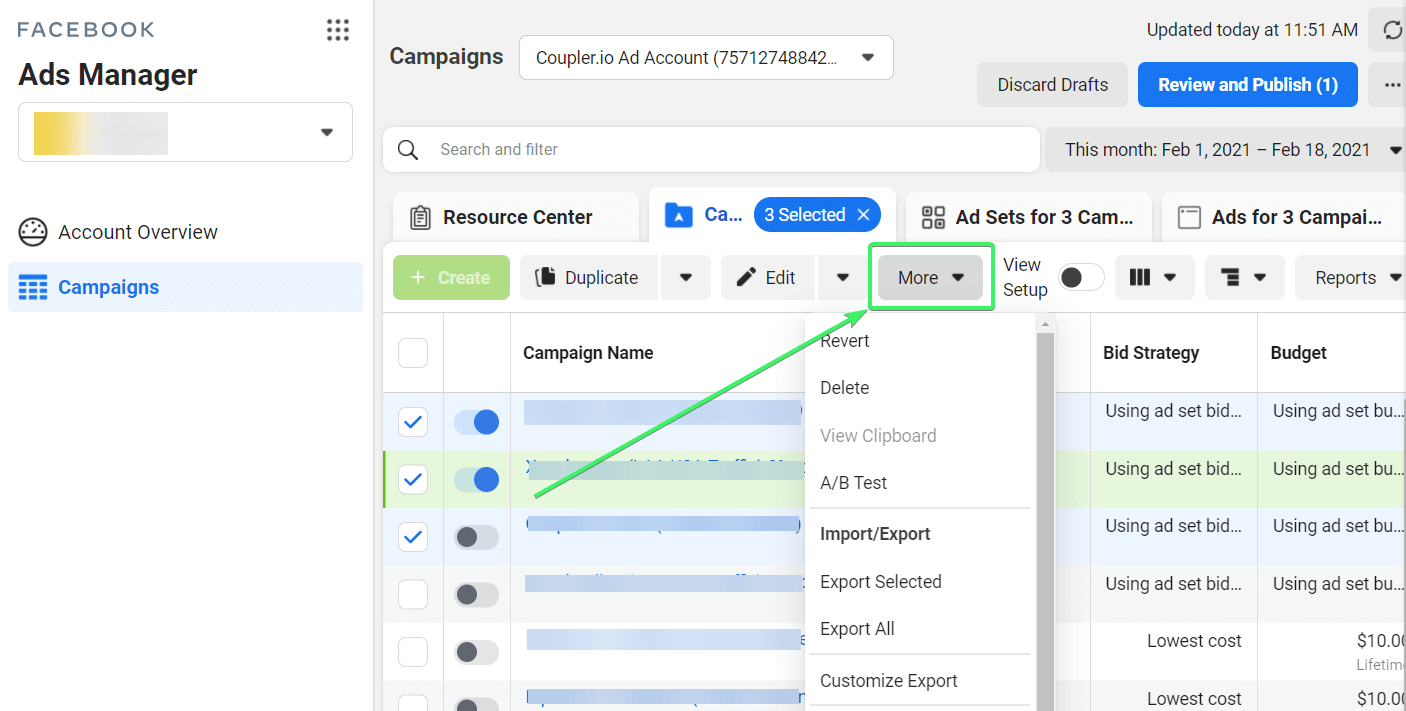
Task: Click the search magnifier icon
Action: click(x=407, y=150)
